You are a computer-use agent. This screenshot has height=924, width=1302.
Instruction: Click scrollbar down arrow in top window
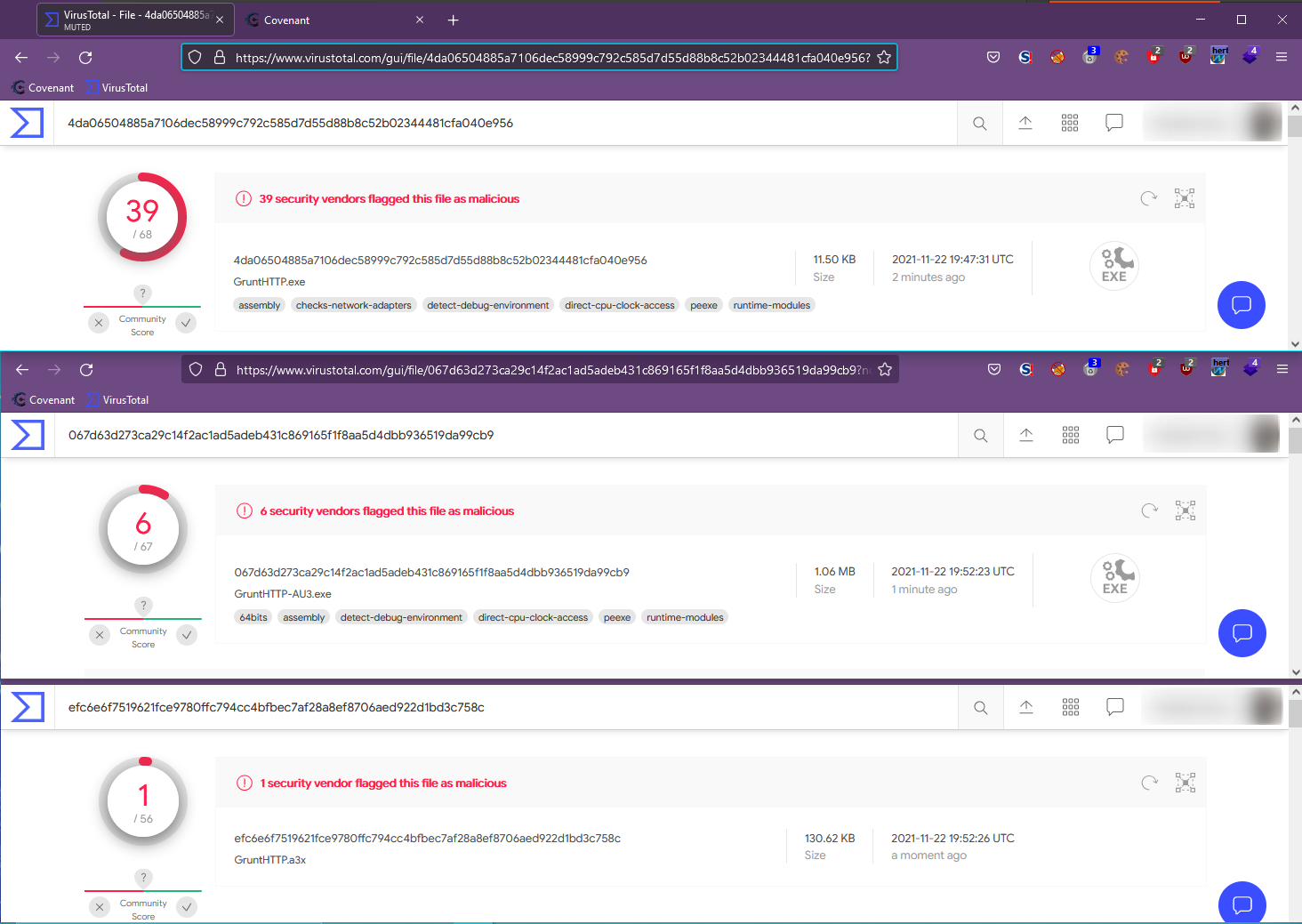point(1295,343)
